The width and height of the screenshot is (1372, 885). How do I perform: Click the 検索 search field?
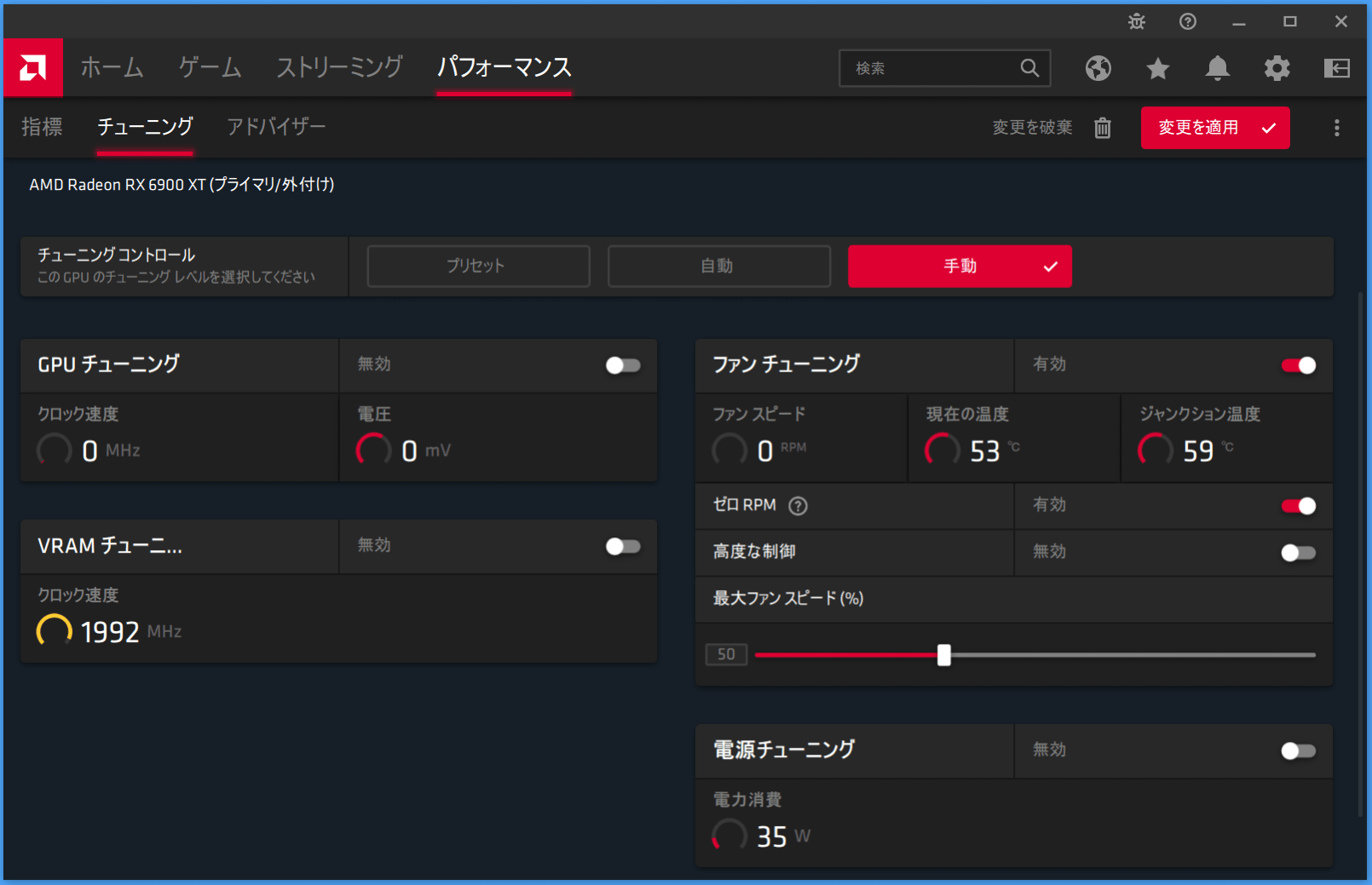tap(933, 68)
